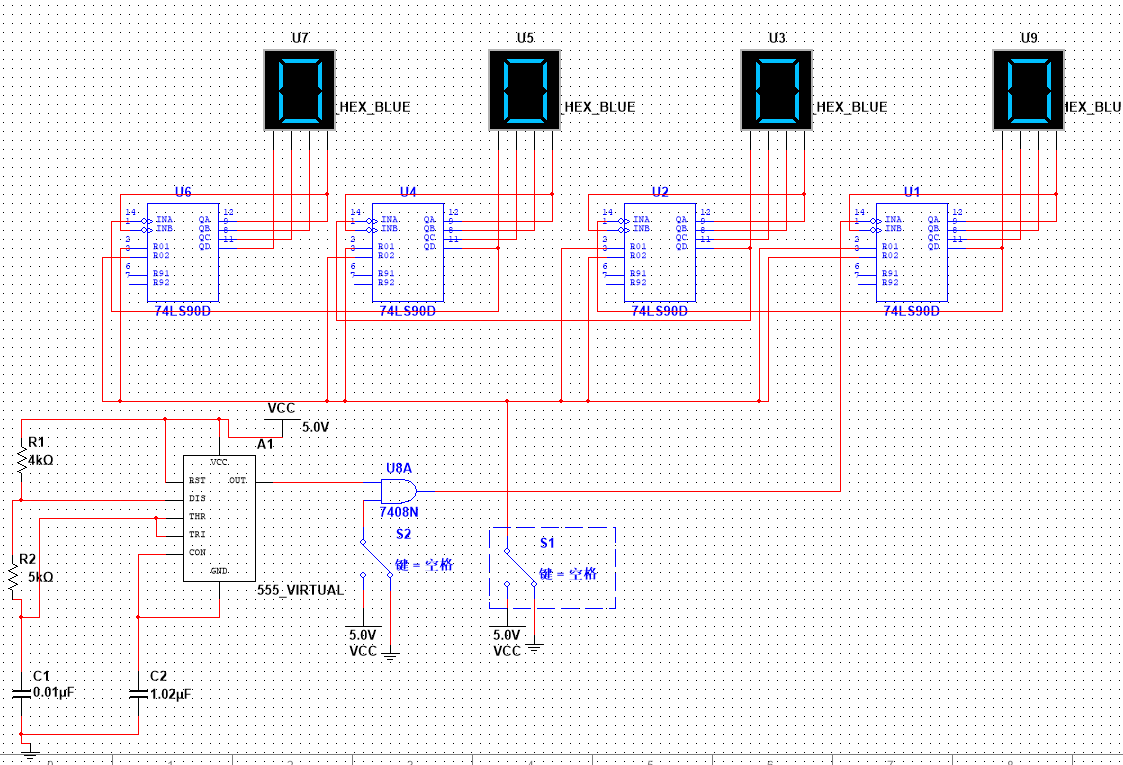Screen dimensions: 1123x765
Task: Select capacitor C1 0.01µF
Action: pos(21,693)
